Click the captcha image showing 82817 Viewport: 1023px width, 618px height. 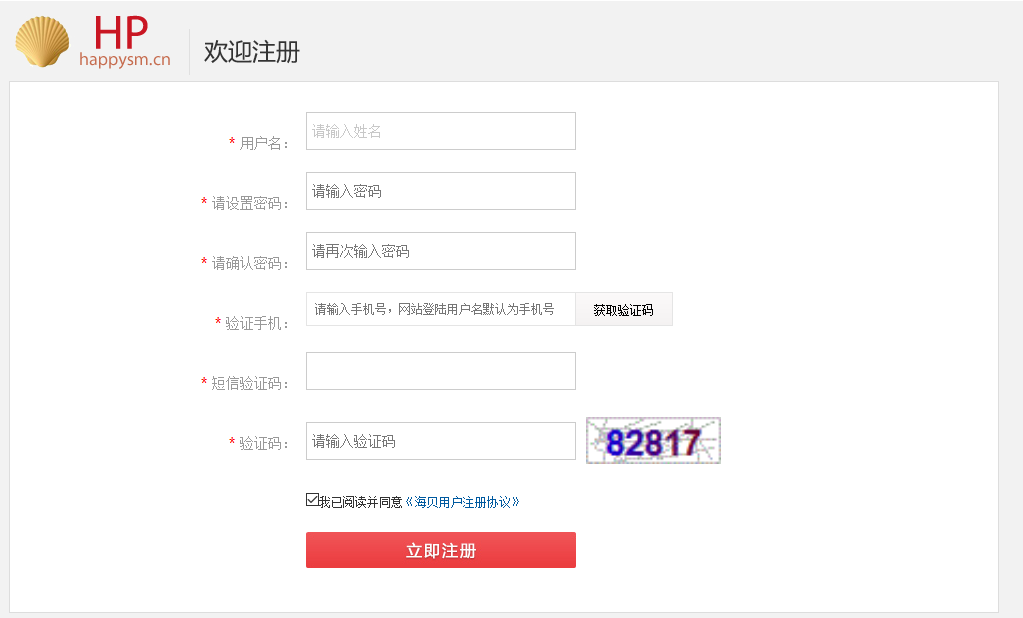652,439
